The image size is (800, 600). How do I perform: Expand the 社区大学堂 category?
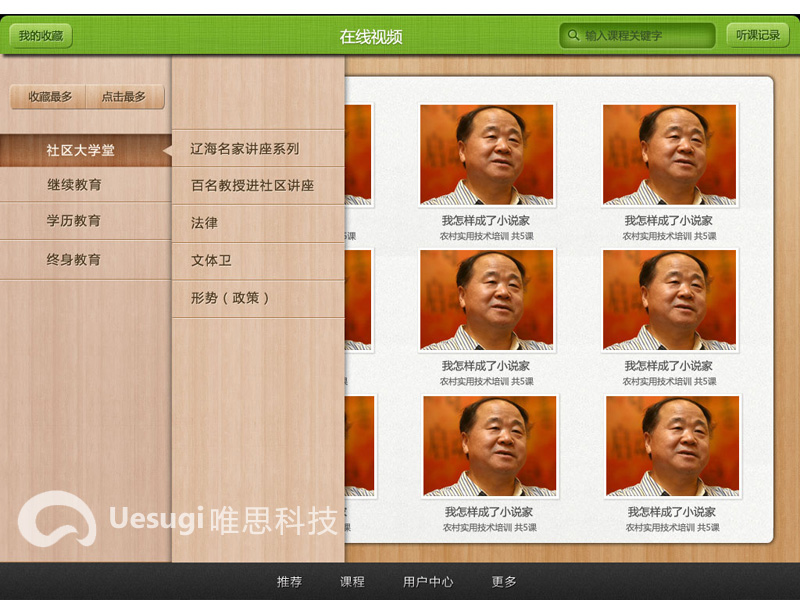[81, 150]
